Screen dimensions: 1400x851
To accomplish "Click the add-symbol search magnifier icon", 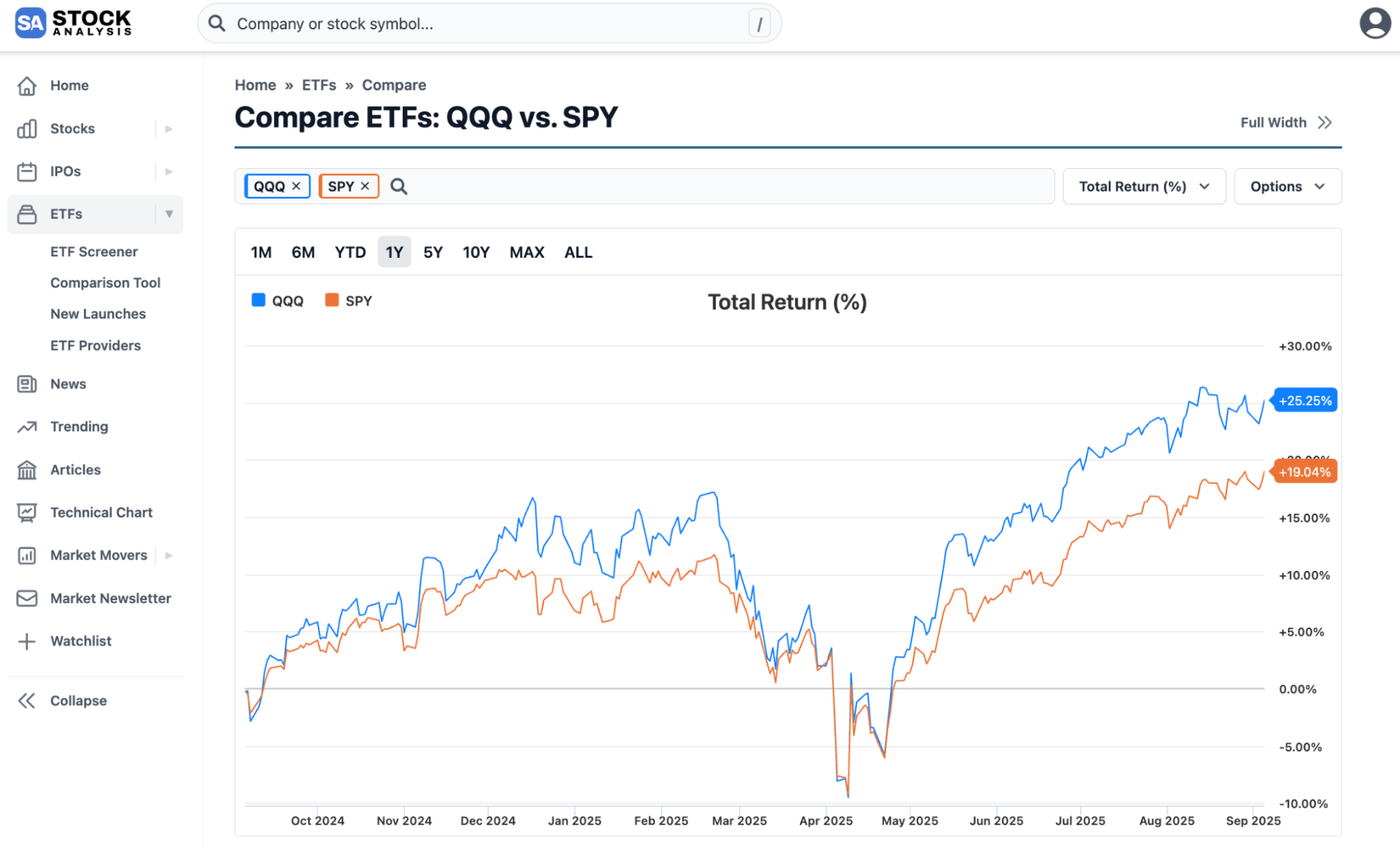I will (398, 186).
